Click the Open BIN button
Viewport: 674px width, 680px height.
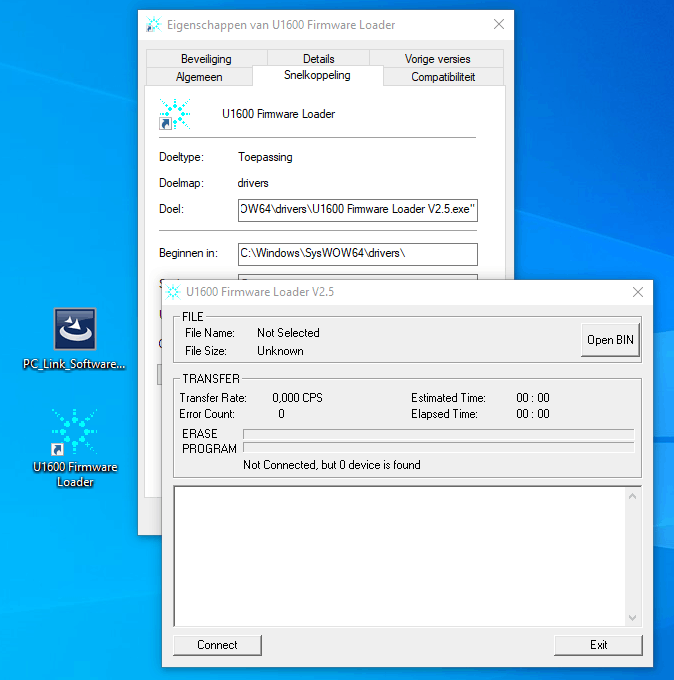click(x=610, y=340)
